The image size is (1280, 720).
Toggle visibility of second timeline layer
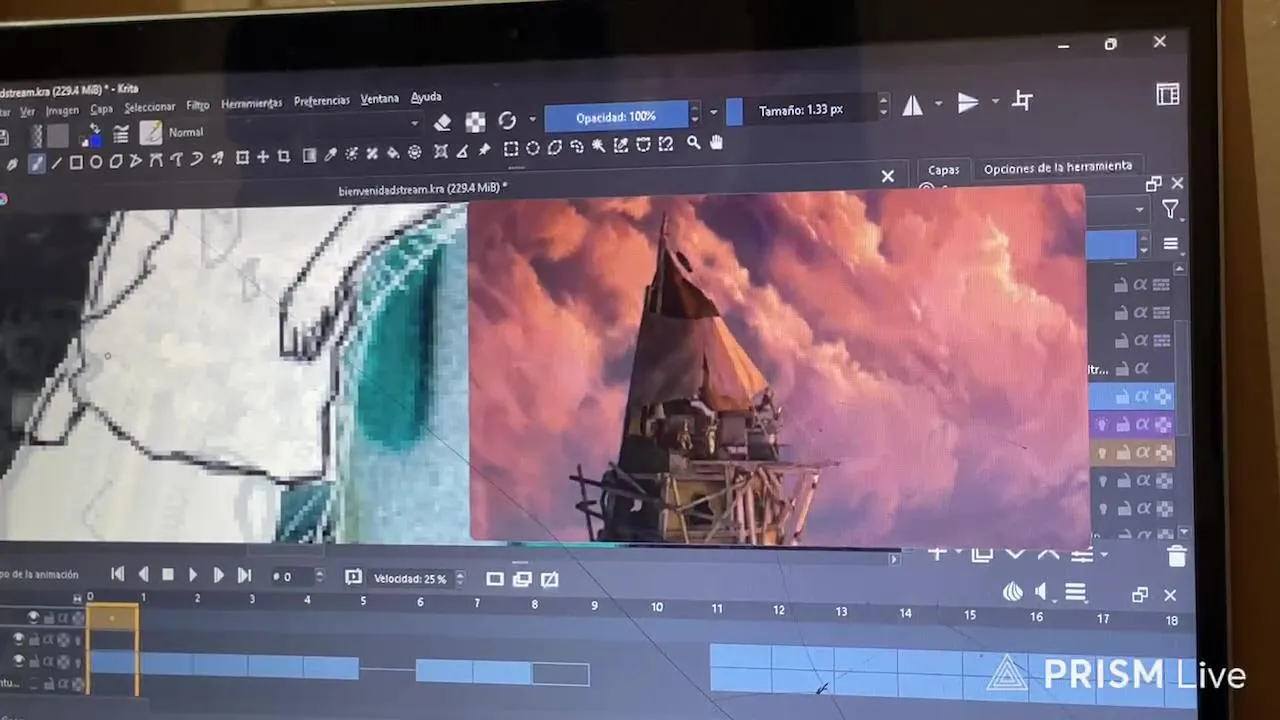point(18,639)
